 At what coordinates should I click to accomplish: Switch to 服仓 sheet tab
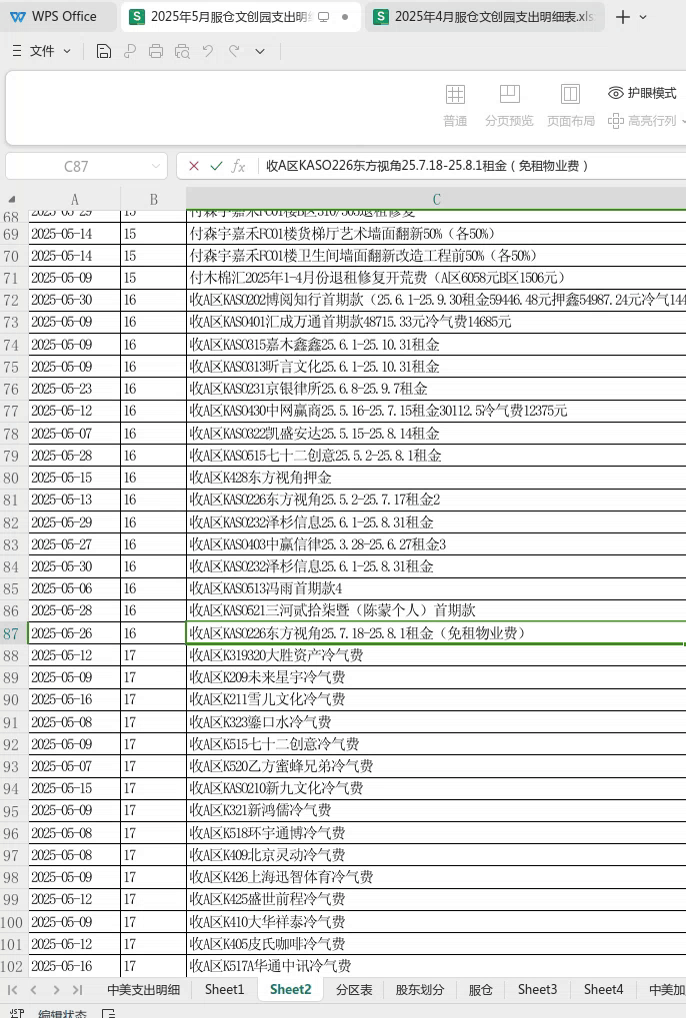point(480,989)
